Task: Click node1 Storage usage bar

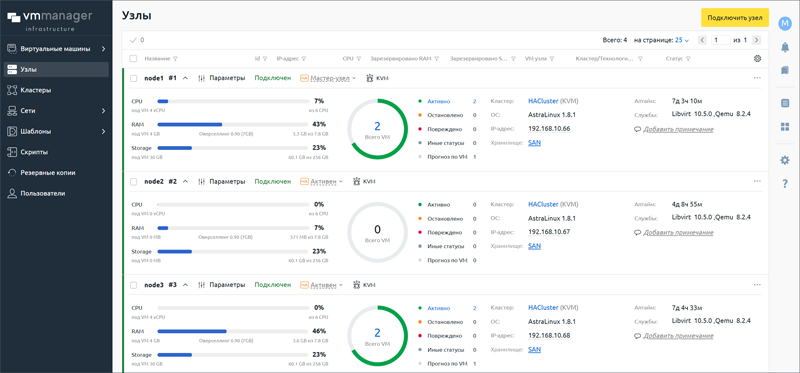Action: [233, 148]
